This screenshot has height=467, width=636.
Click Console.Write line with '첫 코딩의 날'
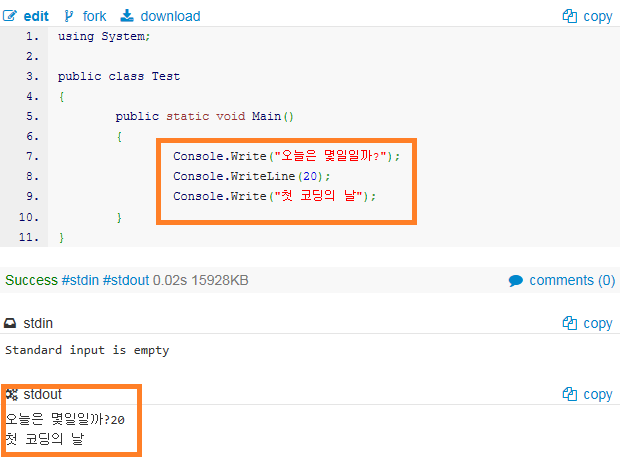[275, 196]
